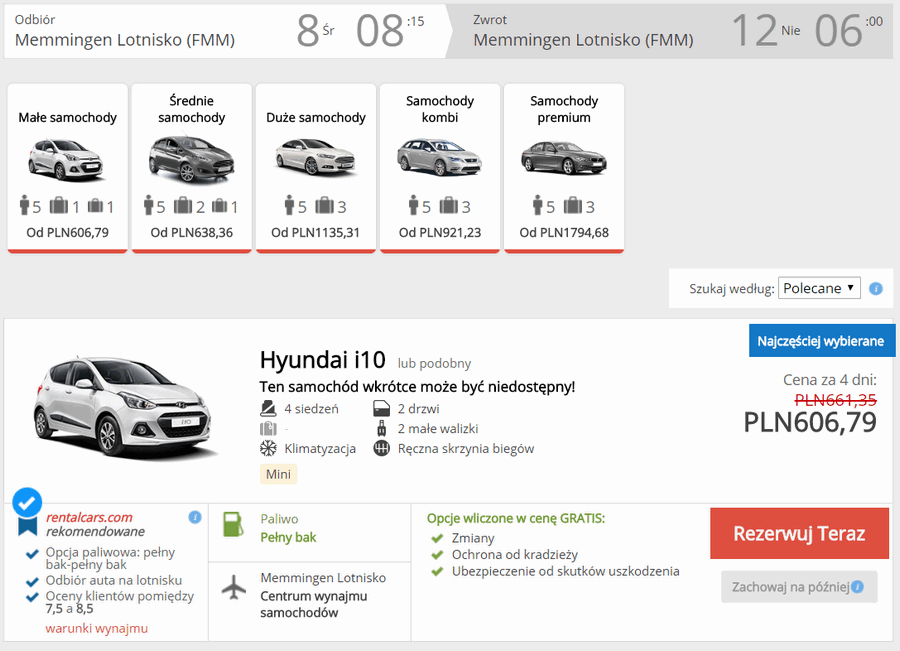This screenshot has width=900, height=651.
Task: Click the airplane pickup location icon
Action: tap(234, 587)
